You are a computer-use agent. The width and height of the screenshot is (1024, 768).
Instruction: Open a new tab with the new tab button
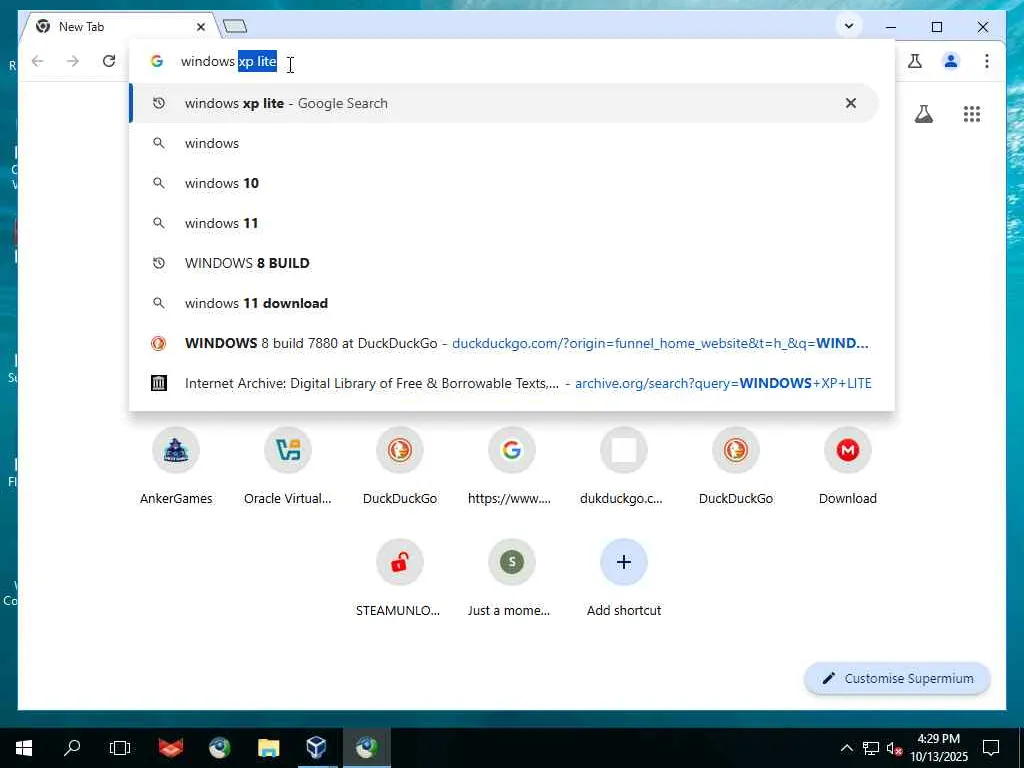235,27
